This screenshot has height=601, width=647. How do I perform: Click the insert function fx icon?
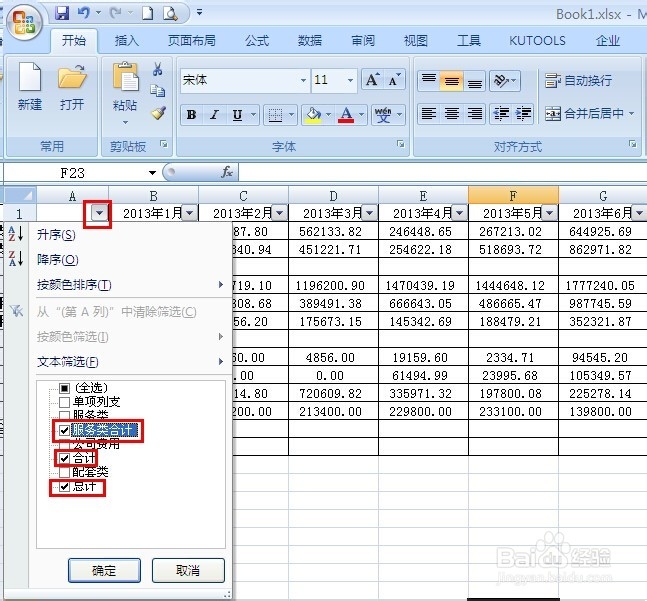[x=227, y=172]
